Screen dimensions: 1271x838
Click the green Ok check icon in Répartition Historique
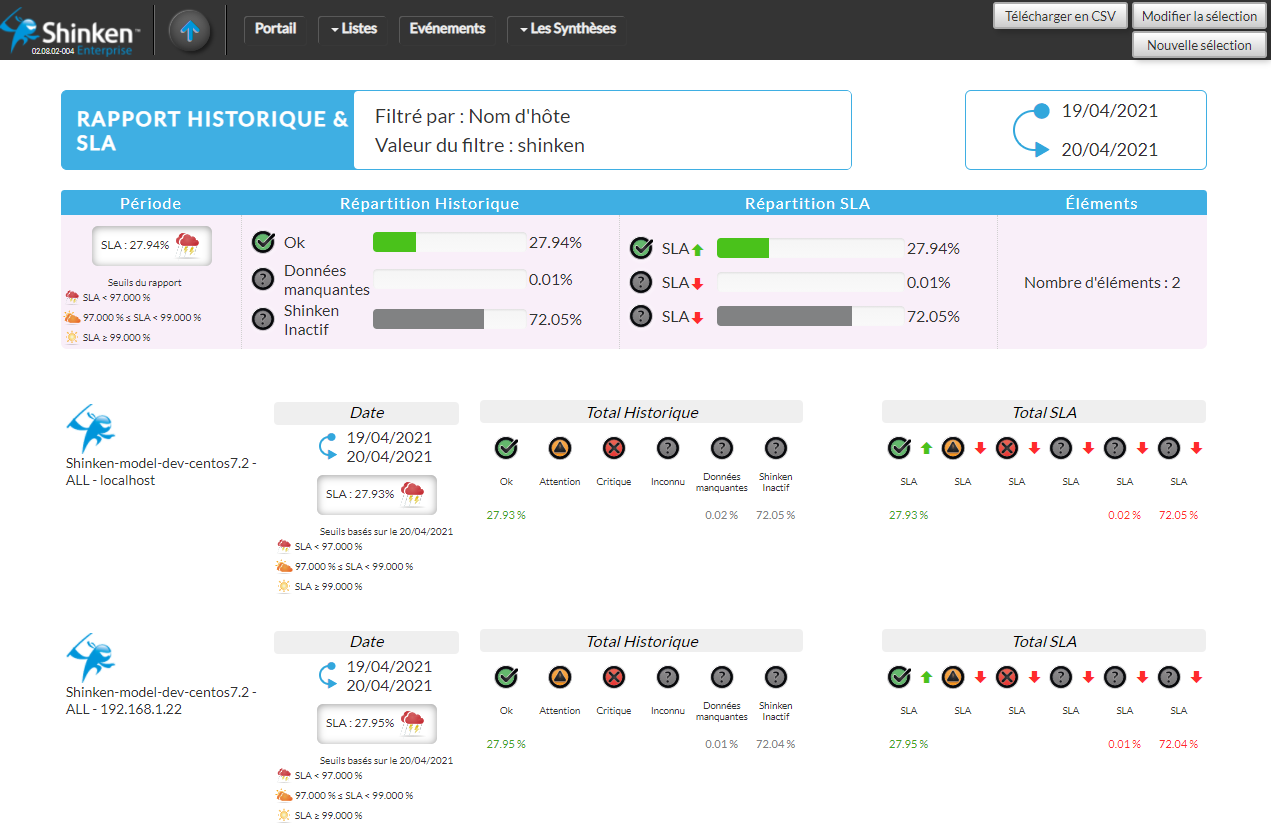263,242
